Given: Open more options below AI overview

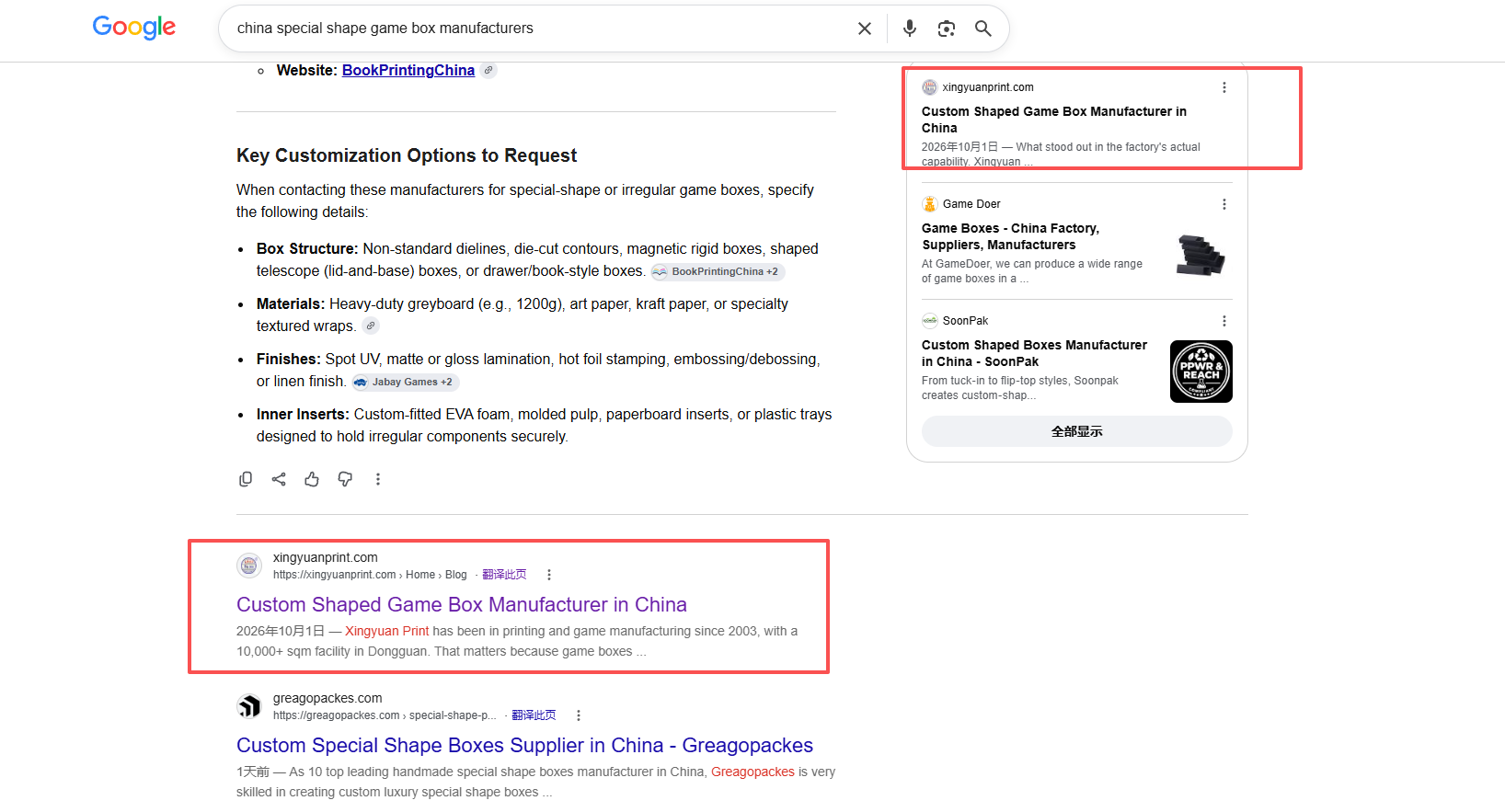Looking at the screenshot, I should [378, 479].
